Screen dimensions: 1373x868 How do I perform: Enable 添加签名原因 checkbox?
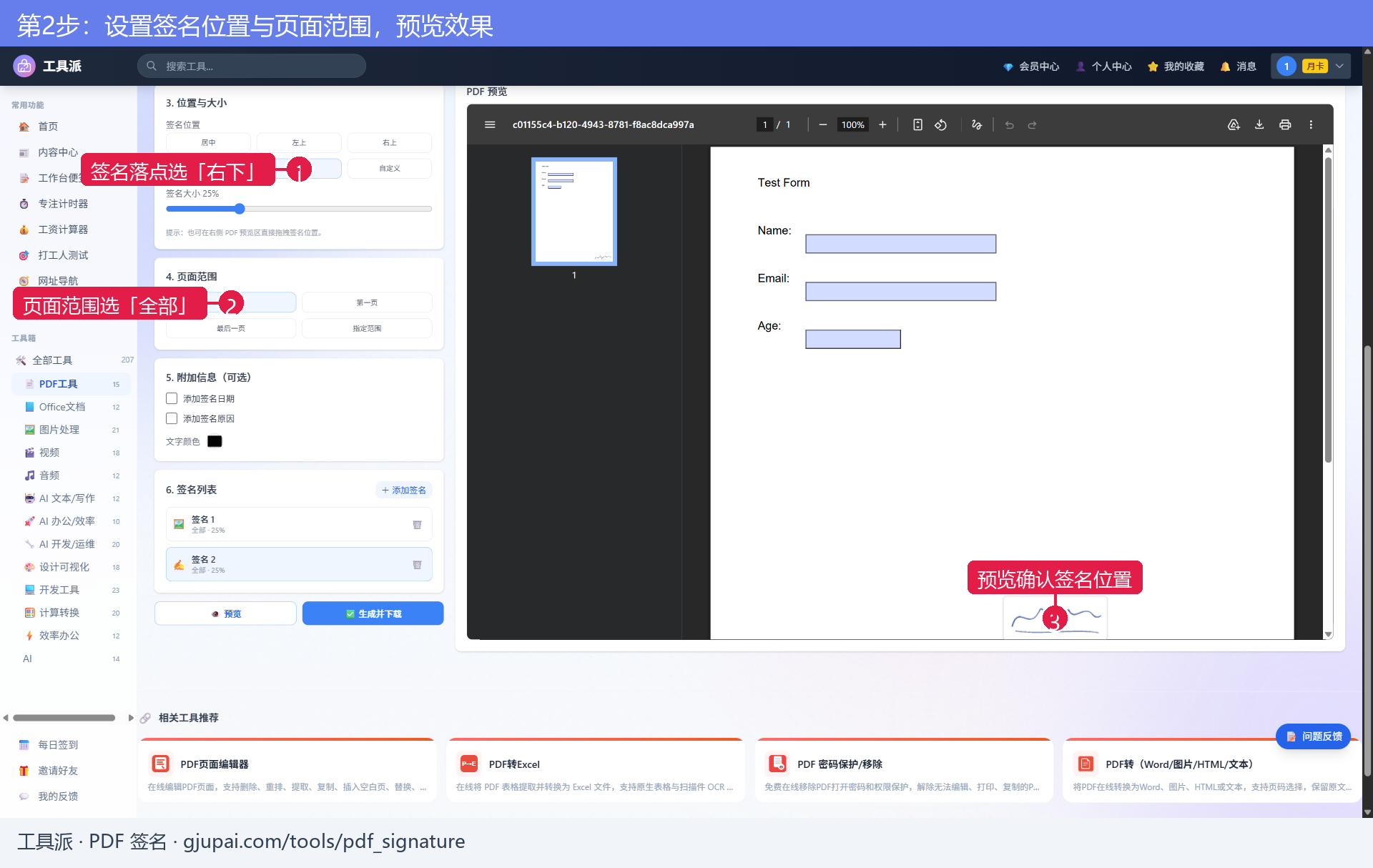[x=172, y=418]
